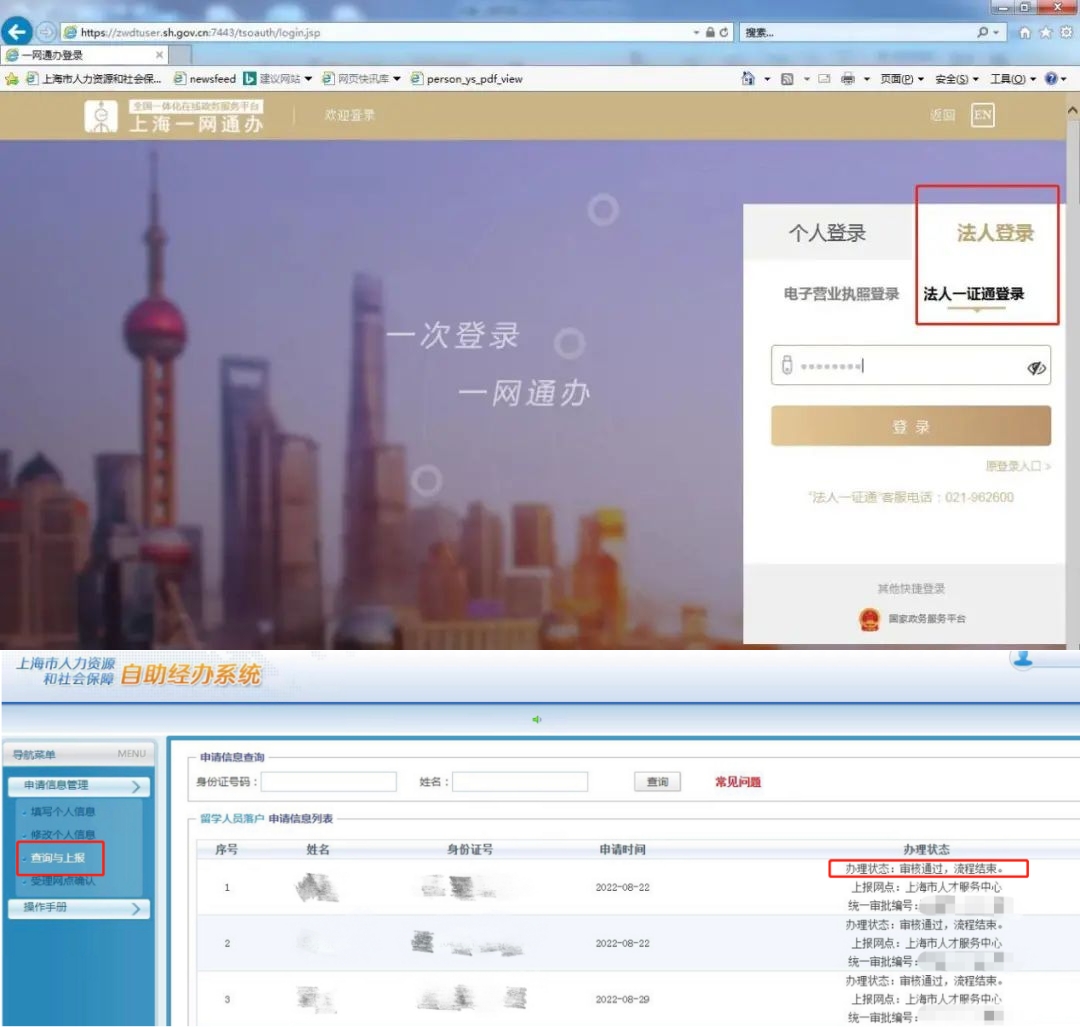Click the 身份证号码 input field

(x=329, y=782)
